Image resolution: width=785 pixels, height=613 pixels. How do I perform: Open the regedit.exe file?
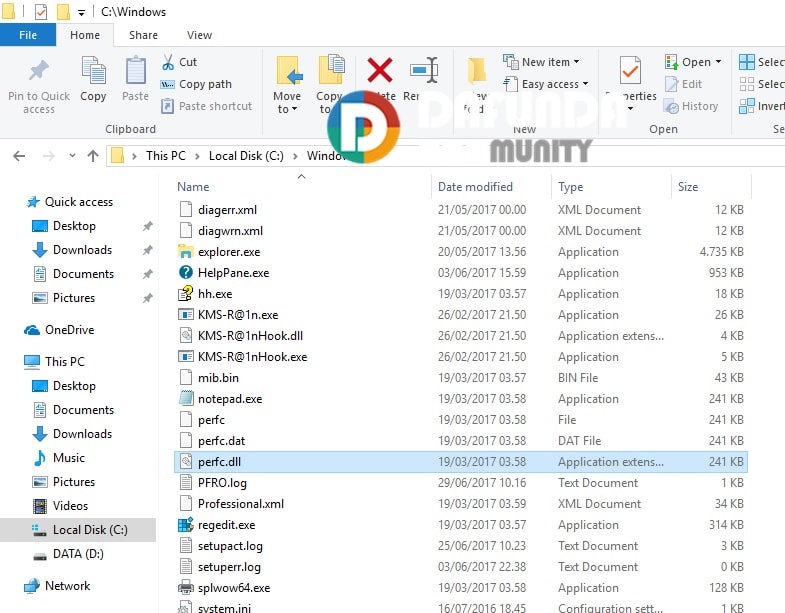click(226, 525)
